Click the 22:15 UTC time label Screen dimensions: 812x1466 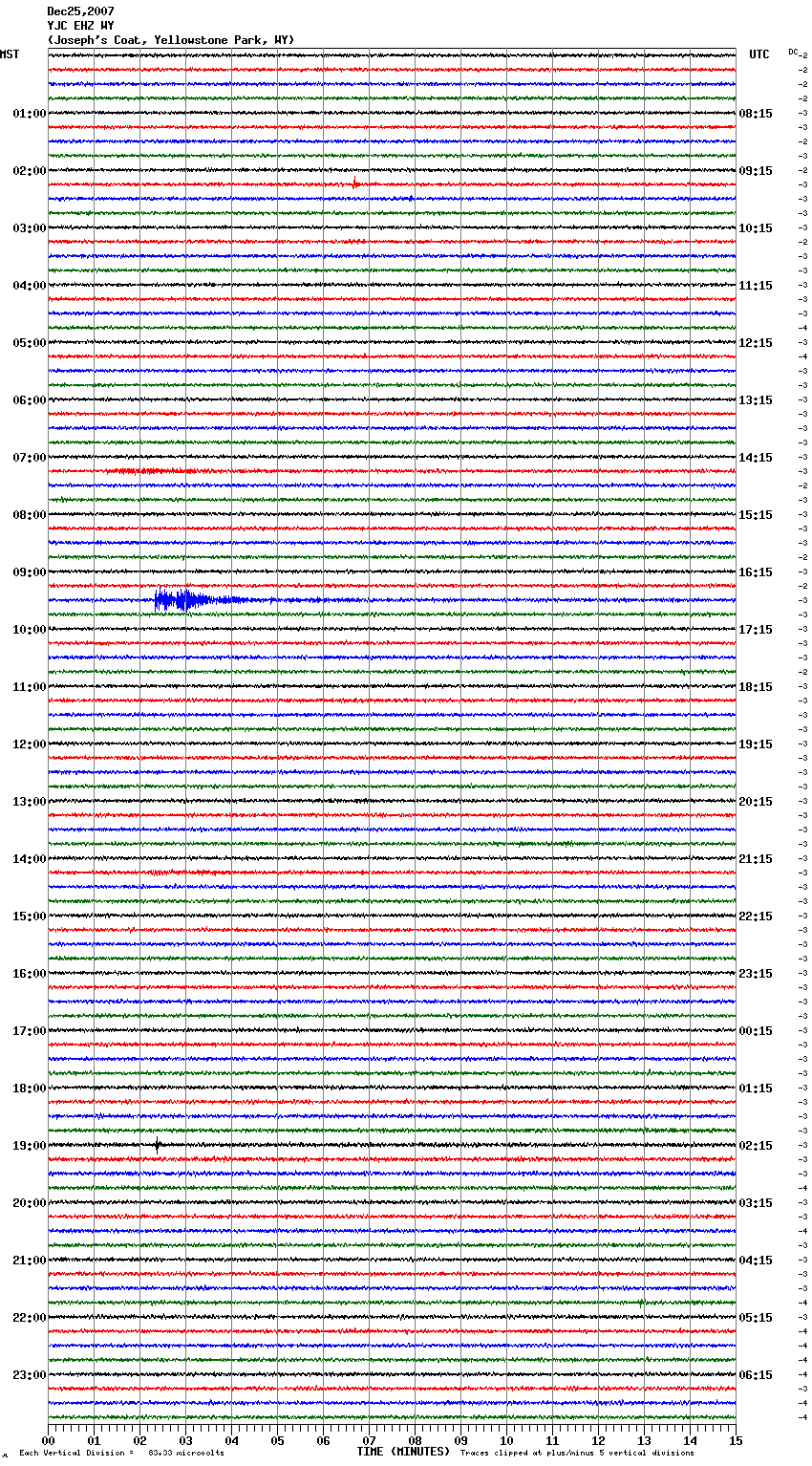pyautogui.click(x=756, y=916)
